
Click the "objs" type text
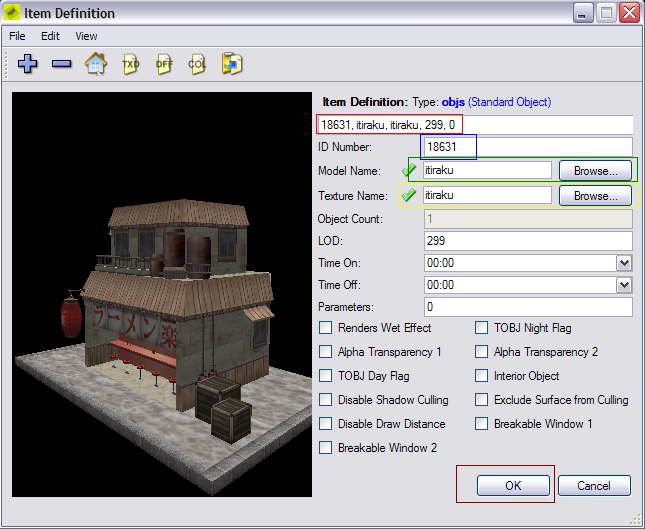point(453,102)
